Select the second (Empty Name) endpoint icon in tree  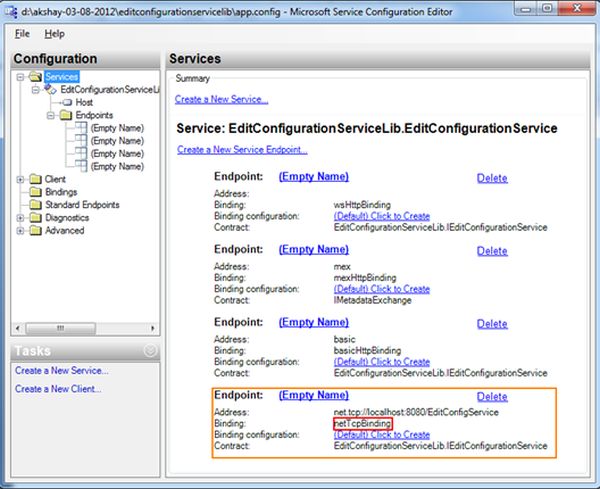point(81,140)
